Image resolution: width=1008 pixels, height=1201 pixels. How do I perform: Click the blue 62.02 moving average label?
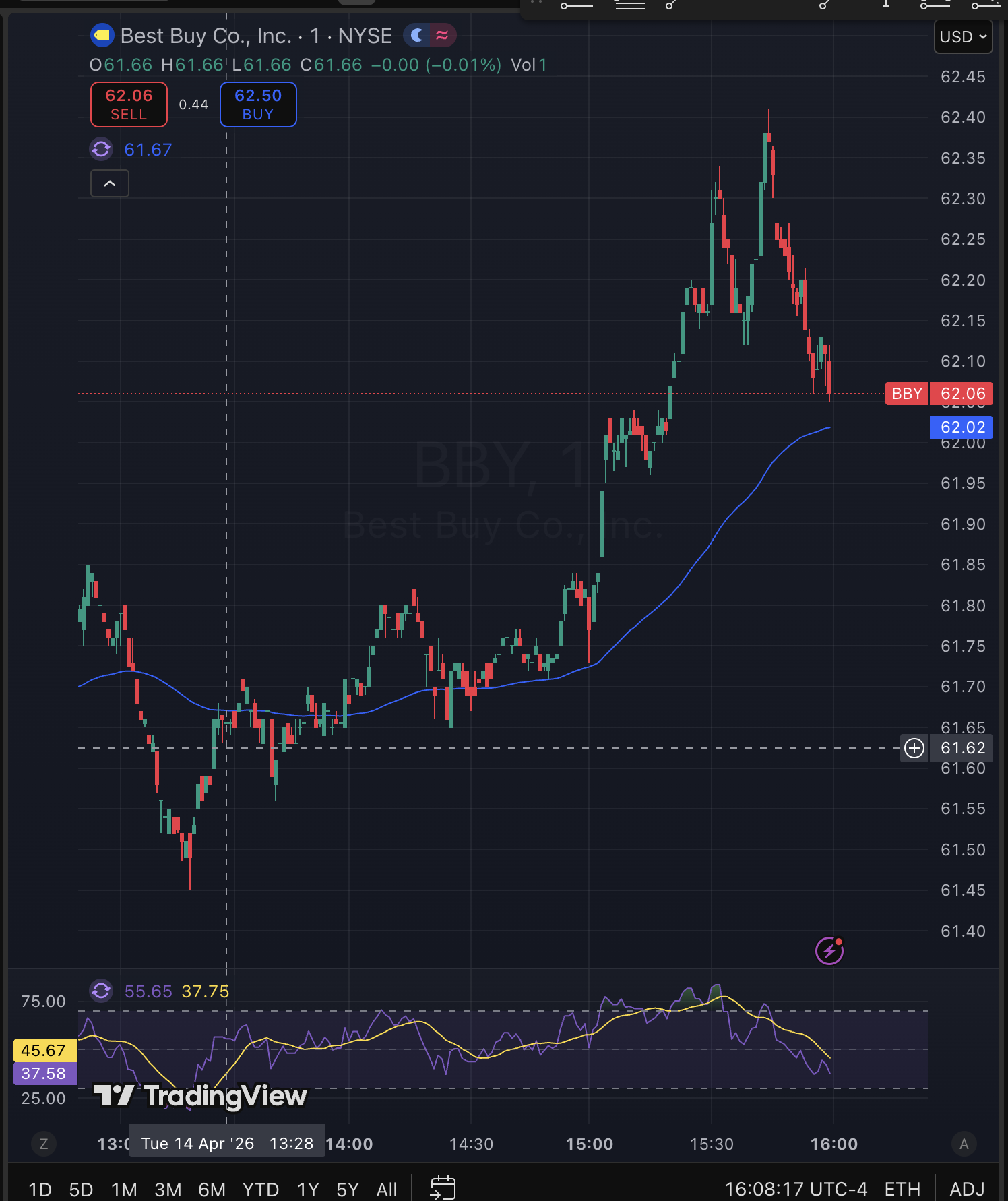[962, 427]
